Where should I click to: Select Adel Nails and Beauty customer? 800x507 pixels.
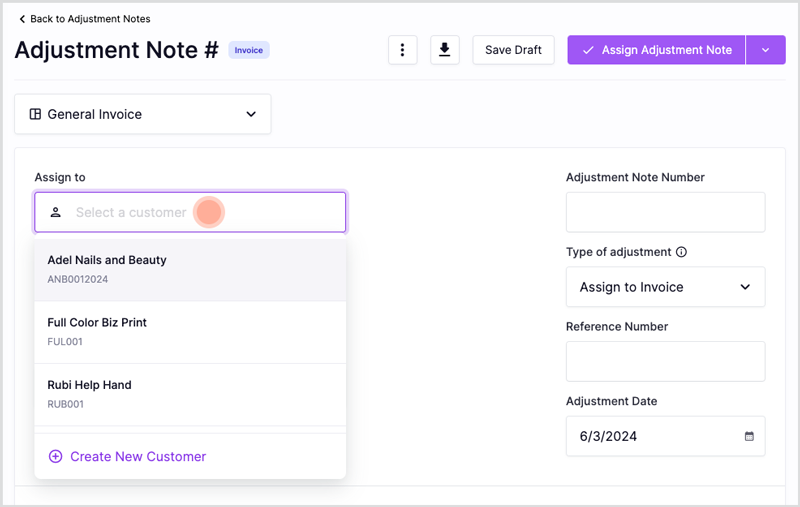click(x=190, y=269)
